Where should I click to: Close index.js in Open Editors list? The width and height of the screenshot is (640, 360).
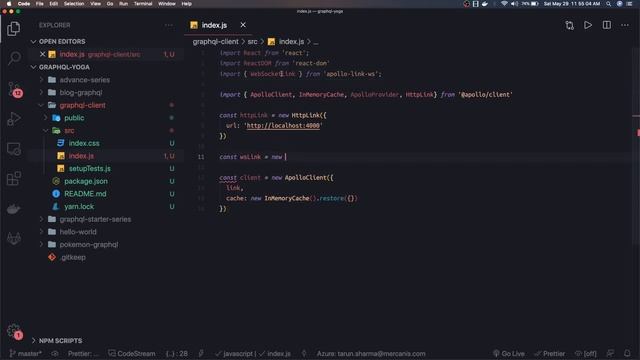coord(42,54)
